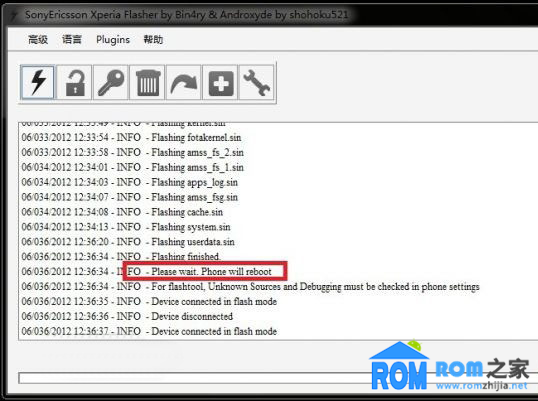Select 'For flashtool, Unknown Sources' log line
Image resolution: width=538 pixels, height=401 pixels.
click(x=250, y=286)
